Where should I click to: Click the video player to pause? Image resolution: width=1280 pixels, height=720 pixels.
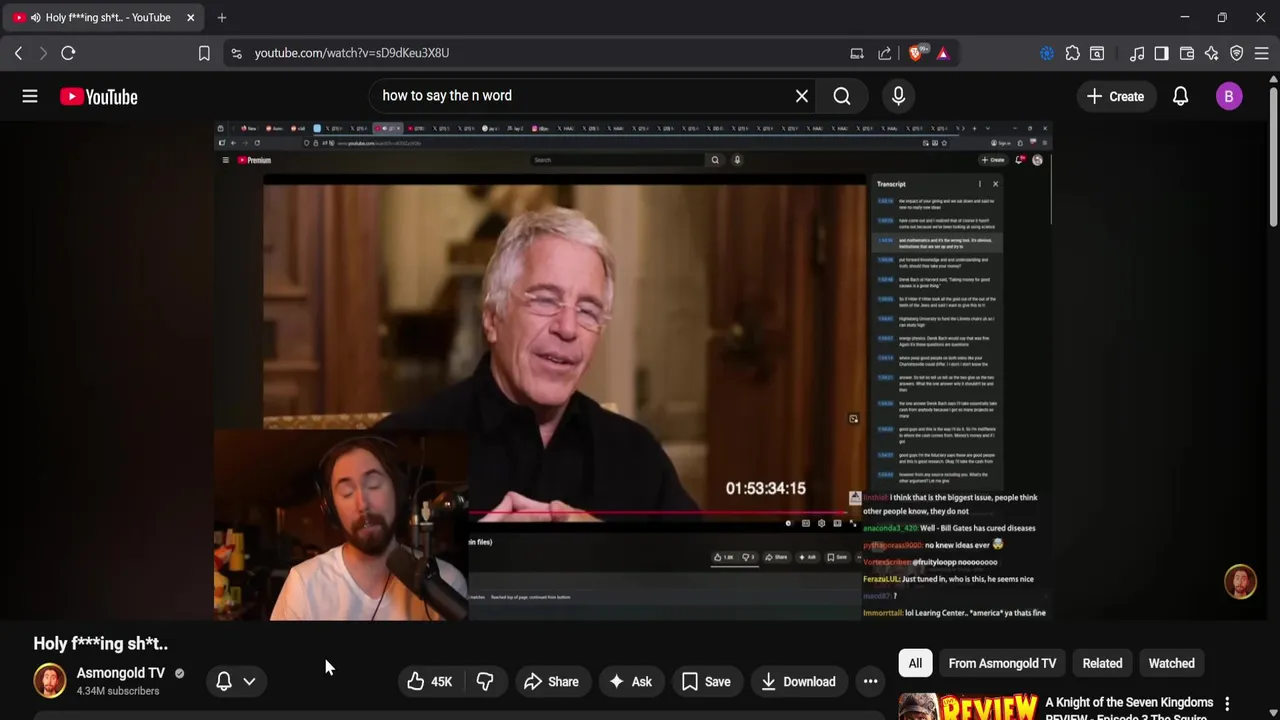pos(632,371)
